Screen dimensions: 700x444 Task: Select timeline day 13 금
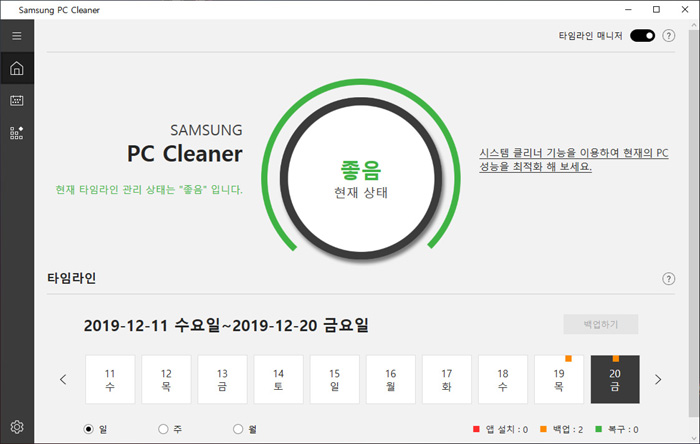coord(222,379)
